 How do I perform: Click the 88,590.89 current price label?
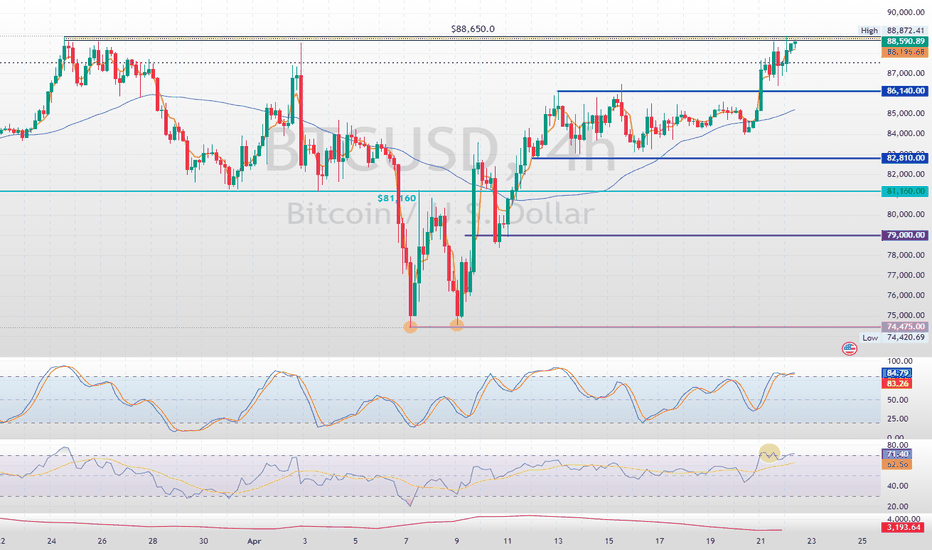[x=905, y=42]
